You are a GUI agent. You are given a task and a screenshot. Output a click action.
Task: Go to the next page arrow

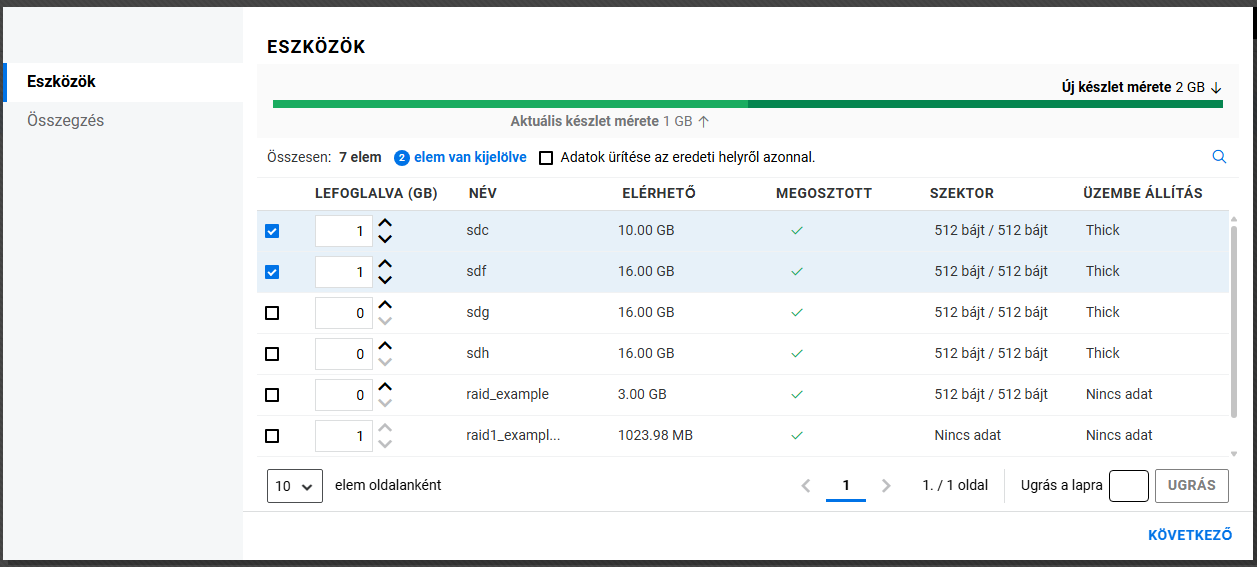pos(885,486)
